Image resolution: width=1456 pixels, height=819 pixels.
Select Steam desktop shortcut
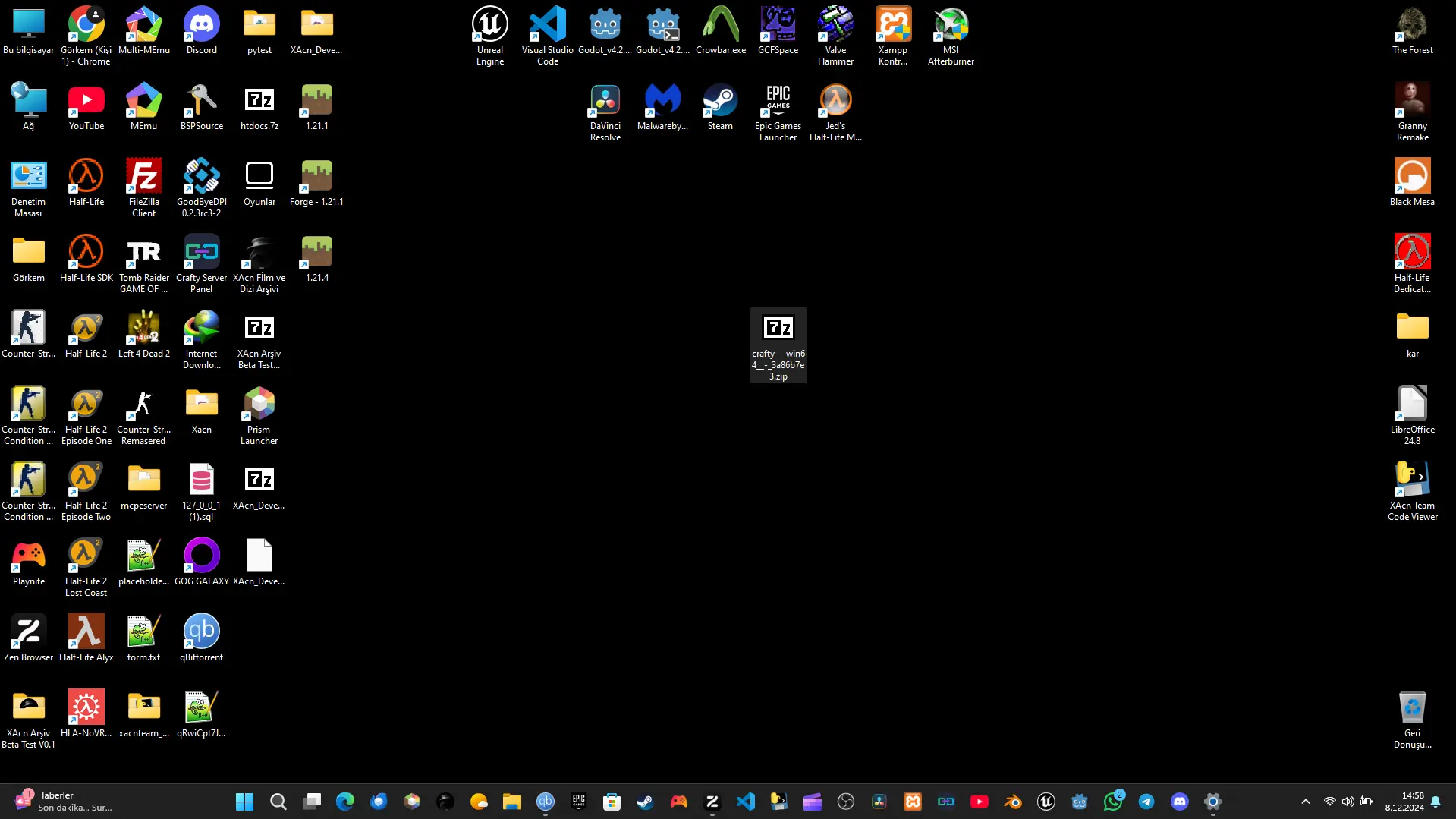720,106
